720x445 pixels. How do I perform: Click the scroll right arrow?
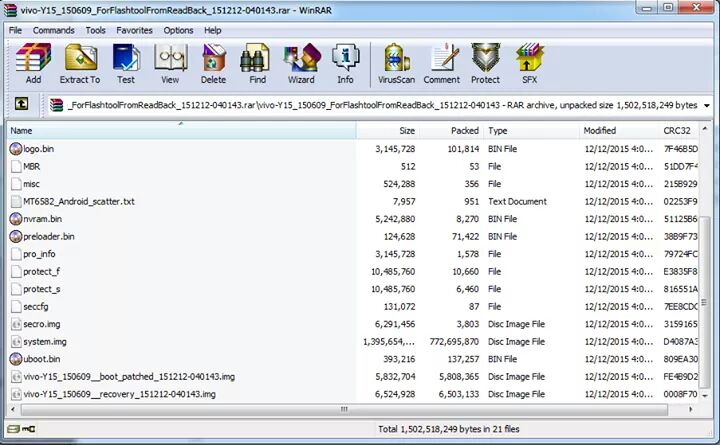(x=690, y=409)
